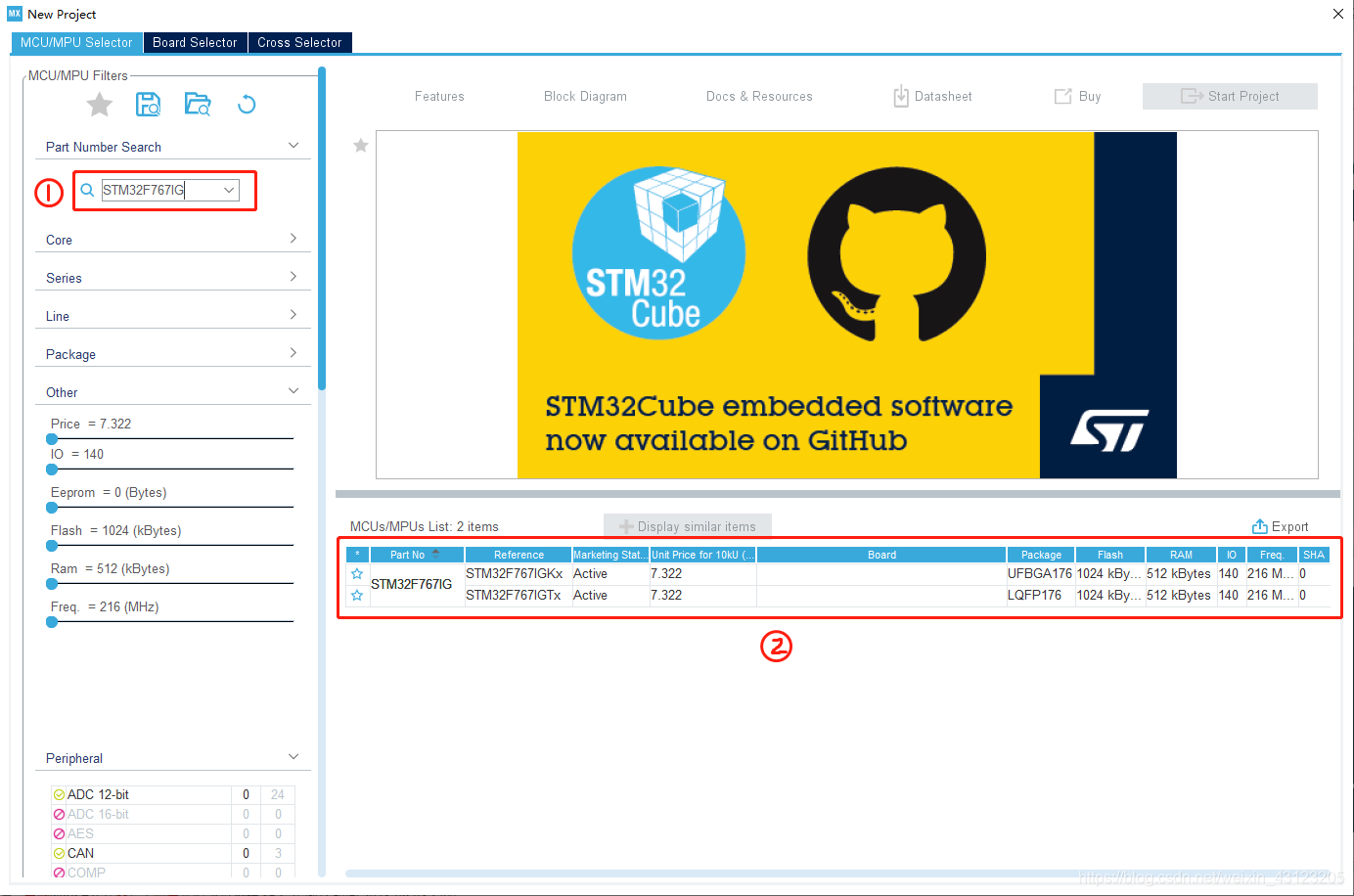This screenshot has width=1354, height=896.
Task: Click the Export link
Action: click(1280, 526)
